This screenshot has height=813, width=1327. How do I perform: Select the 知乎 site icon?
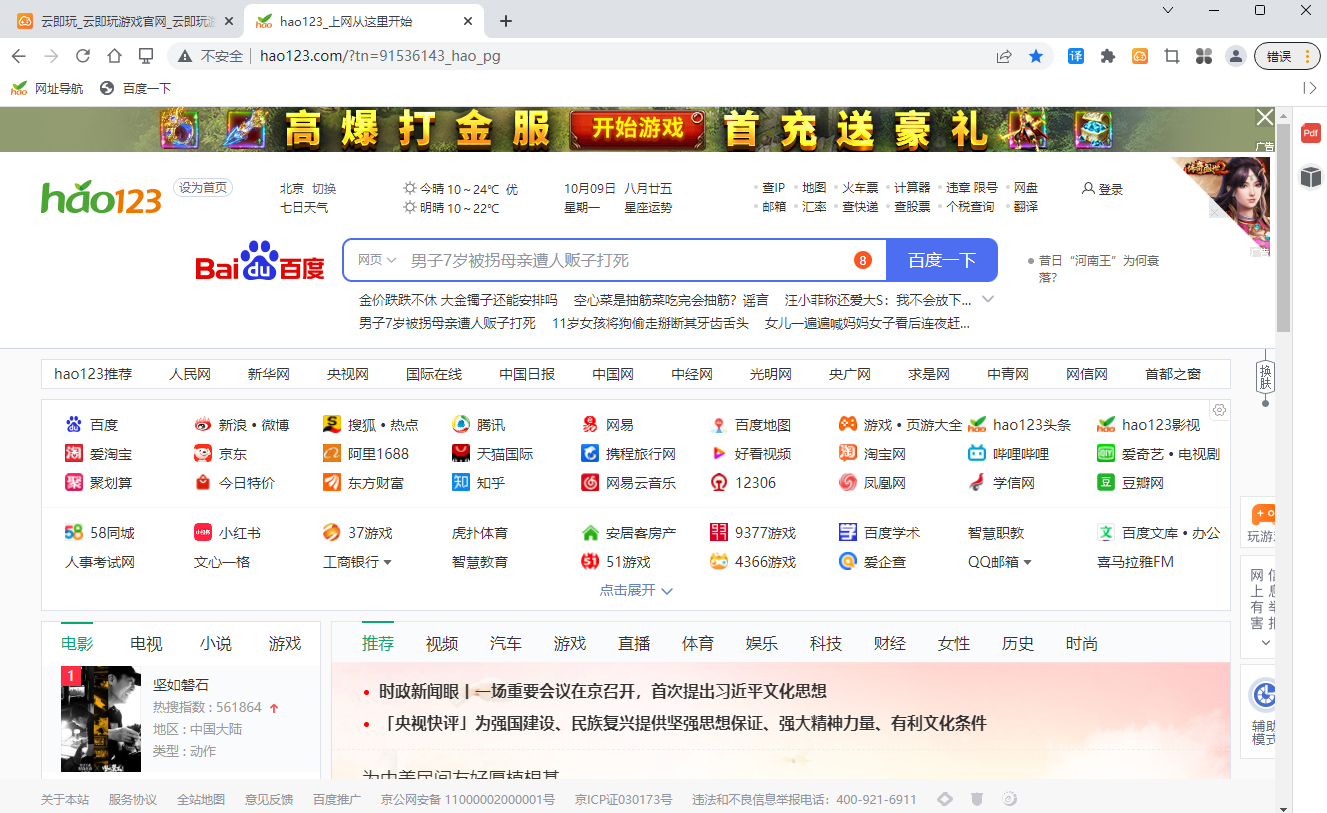461,483
